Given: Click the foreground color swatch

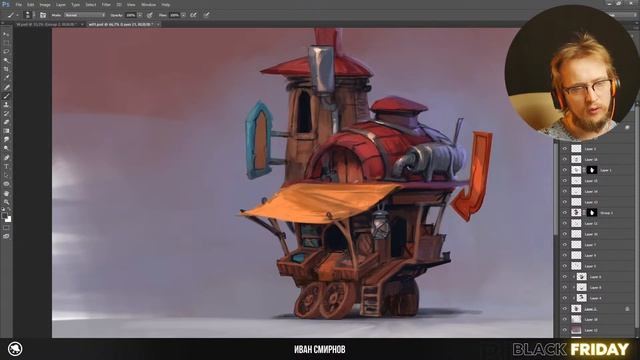Looking at the screenshot, I should (x=4, y=215).
